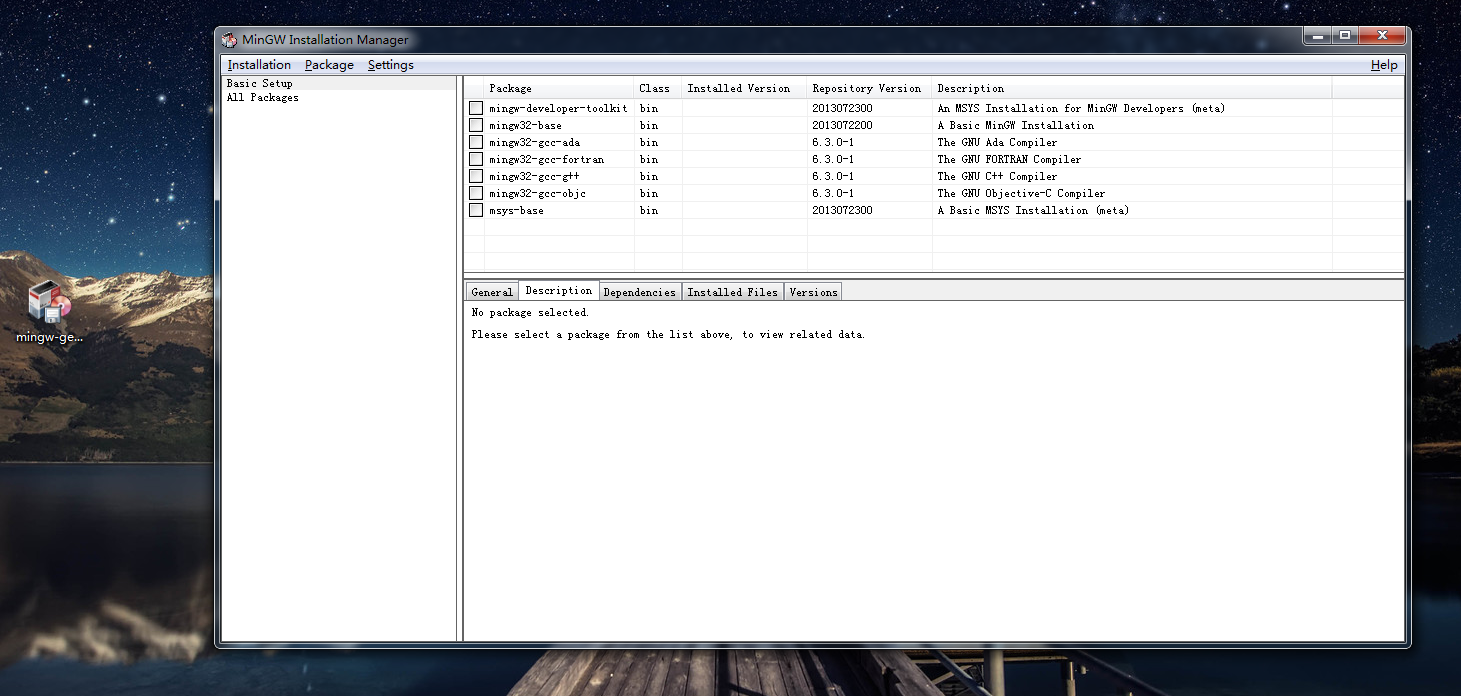1461x696 pixels.
Task: Select the mingw32-base package name
Action: click(x=525, y=125)
